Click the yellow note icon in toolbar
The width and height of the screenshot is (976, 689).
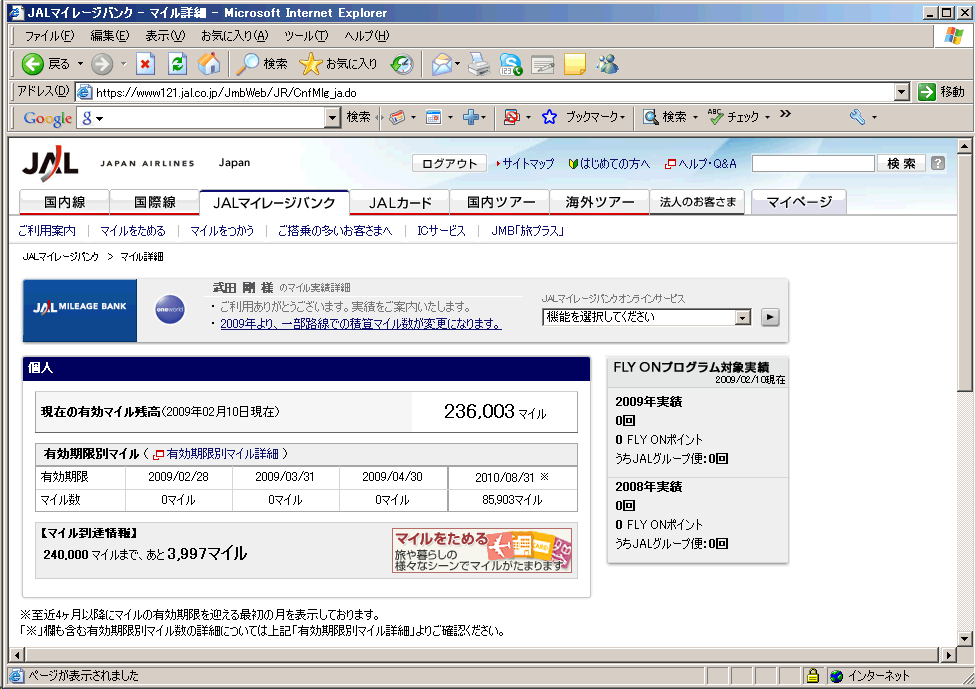(x=575, y=64)
